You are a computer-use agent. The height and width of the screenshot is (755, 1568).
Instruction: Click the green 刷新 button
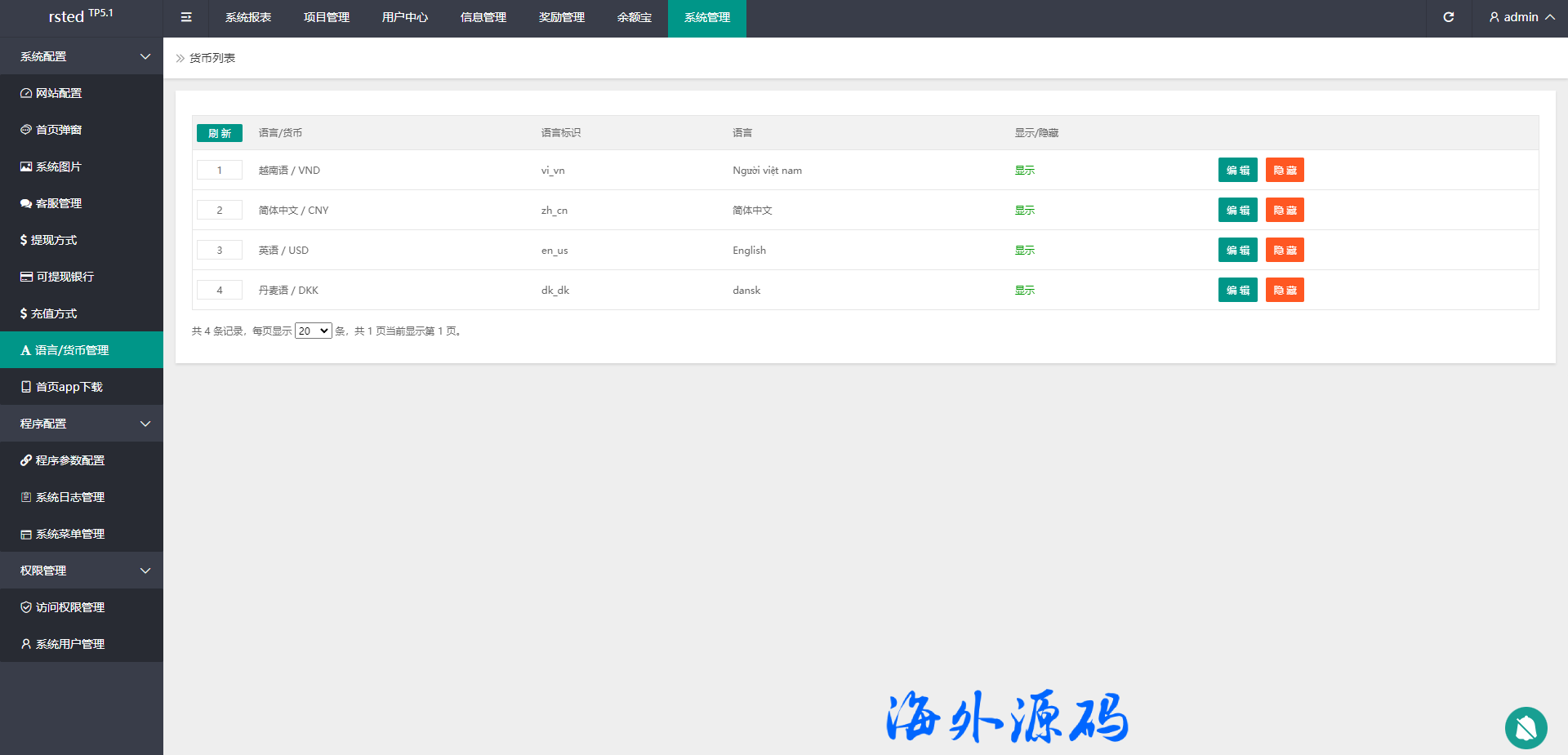pos(219,133)
